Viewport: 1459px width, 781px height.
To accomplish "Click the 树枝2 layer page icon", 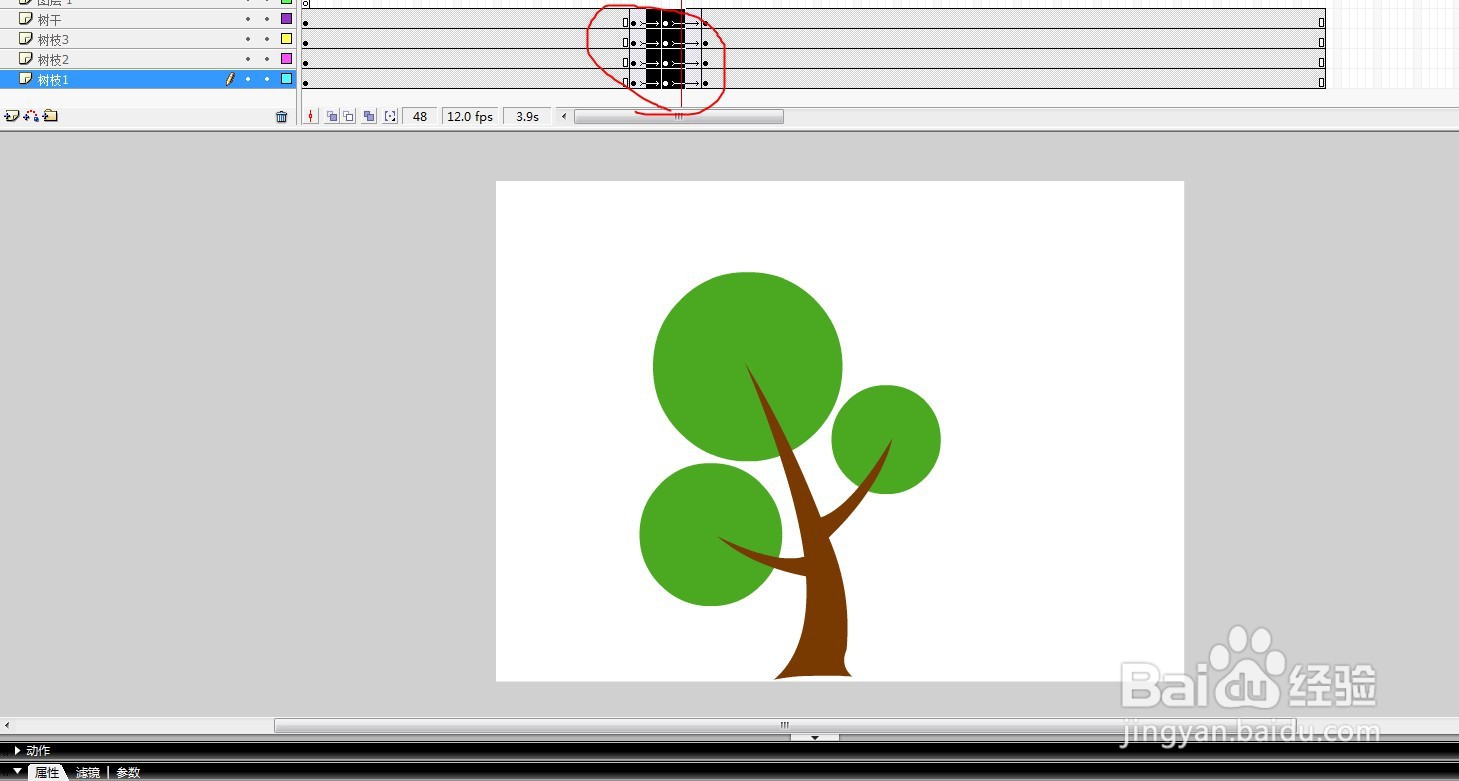I will pyautogui.click(x=26, y=59).
